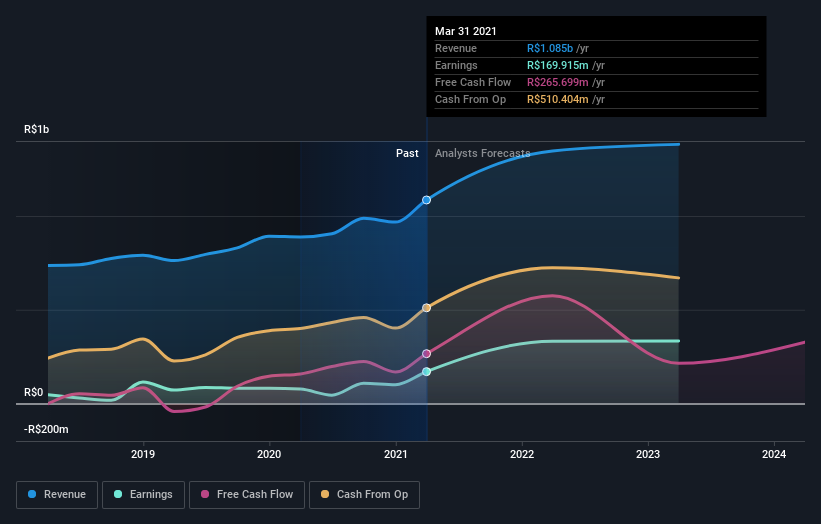Click the R$1b y-axis label

click(37, 129)
